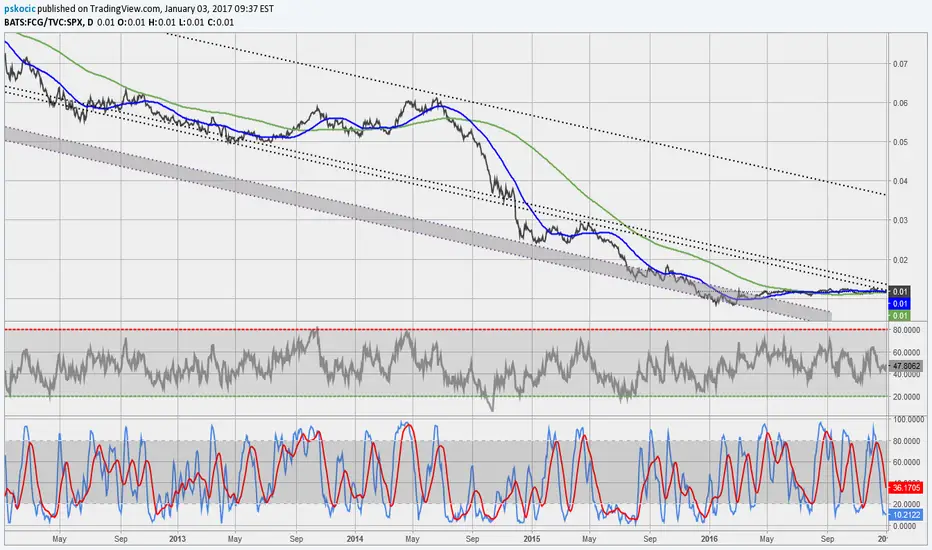This screenshot has height=550, width=932.
Task: Select the blue 0.01 moving average tag
Action: pyautogui.click(x=899, y=304)
